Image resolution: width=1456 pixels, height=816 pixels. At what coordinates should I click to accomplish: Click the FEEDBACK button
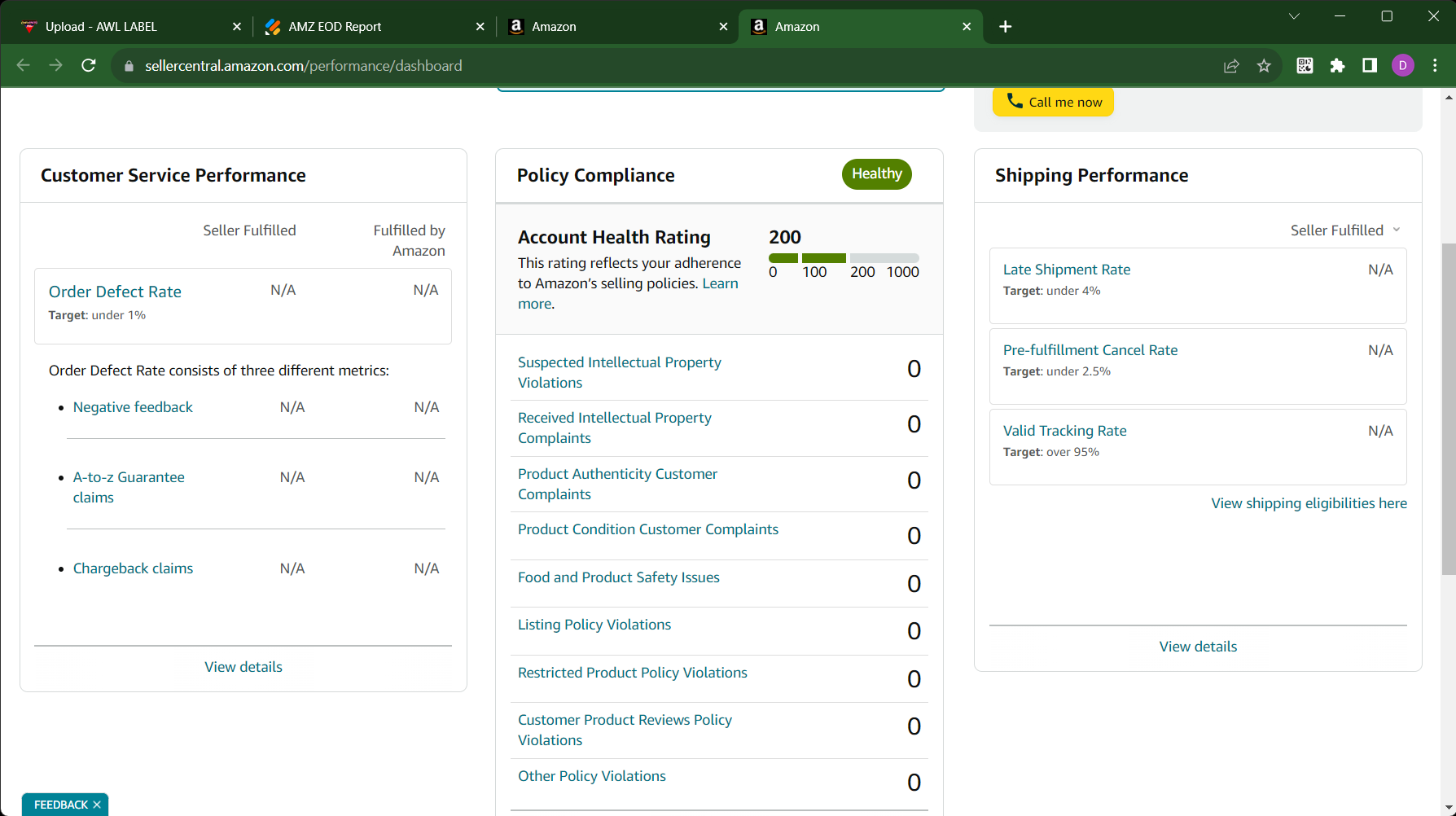tap(61, 805)
